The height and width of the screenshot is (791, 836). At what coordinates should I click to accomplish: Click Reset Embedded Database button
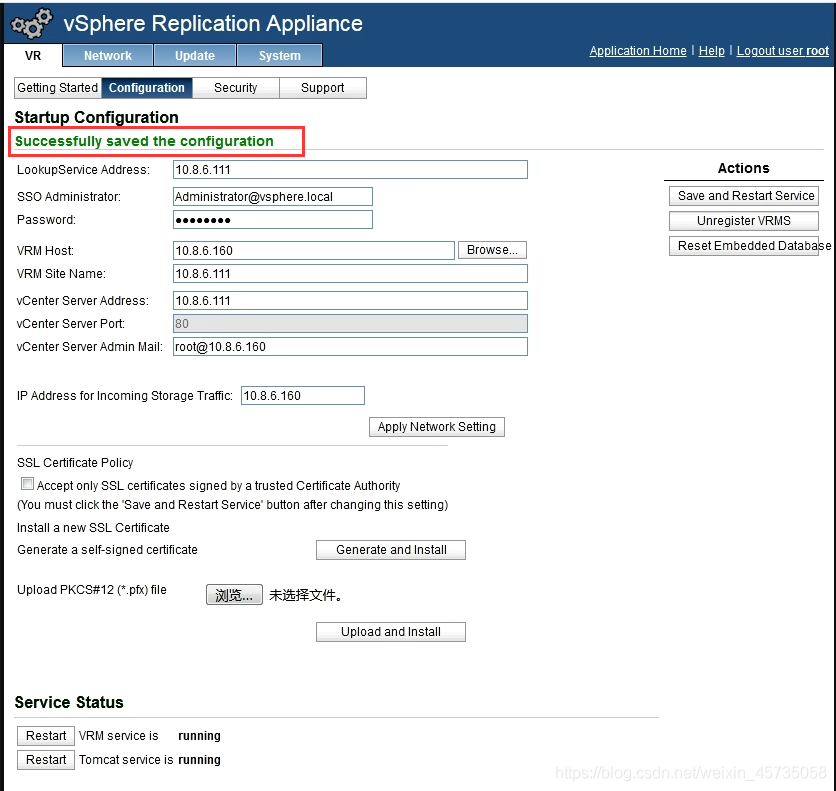click(744, 246)
